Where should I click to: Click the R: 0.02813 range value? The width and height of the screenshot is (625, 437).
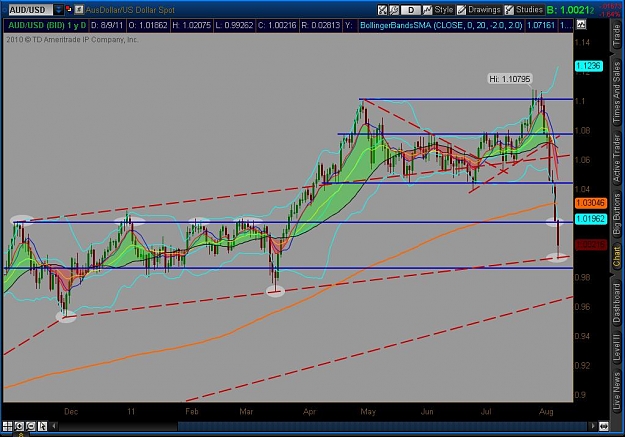[x=320, y=26]
